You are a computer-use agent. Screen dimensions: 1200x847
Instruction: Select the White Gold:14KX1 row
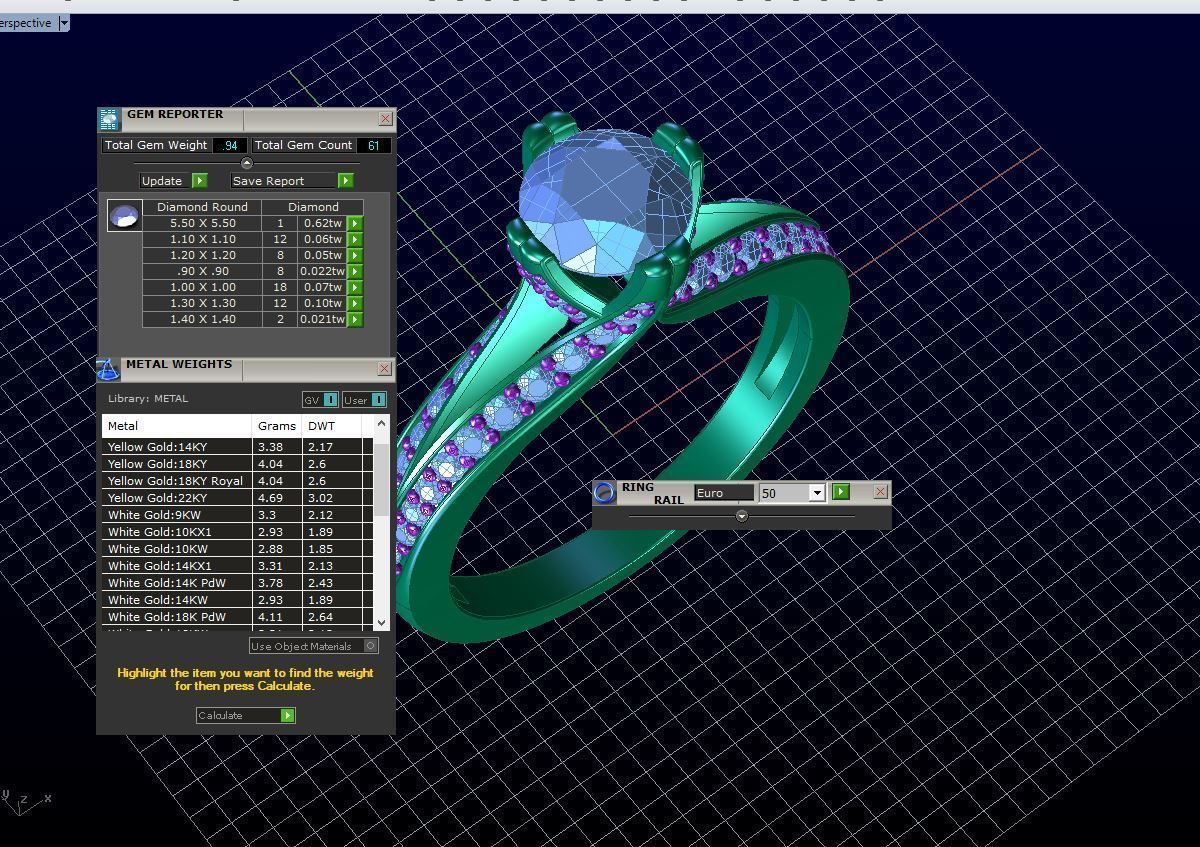point(238,566)
